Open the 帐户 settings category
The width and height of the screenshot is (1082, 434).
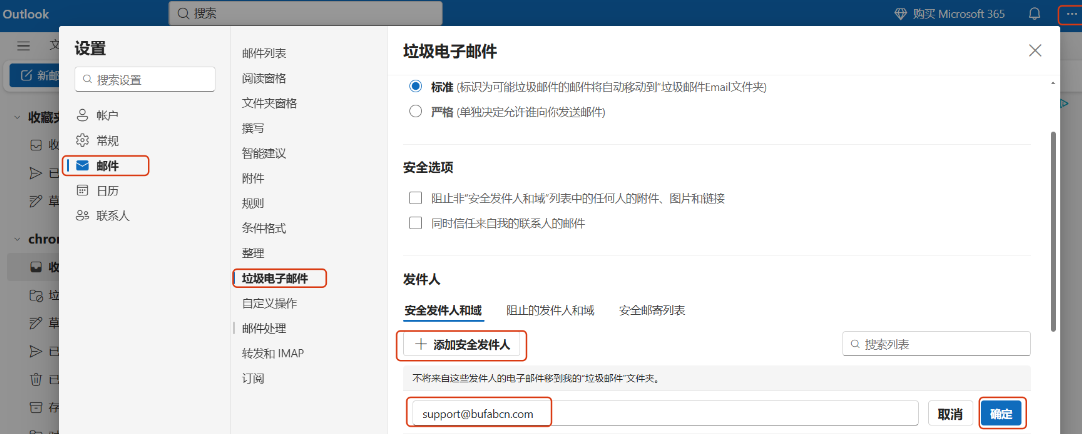tap(108, 115)
